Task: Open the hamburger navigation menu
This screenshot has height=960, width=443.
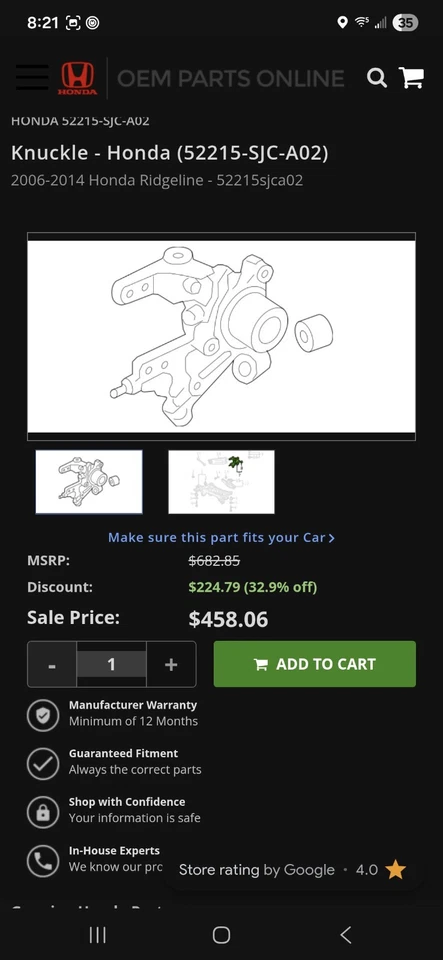Action: [32, 78]
